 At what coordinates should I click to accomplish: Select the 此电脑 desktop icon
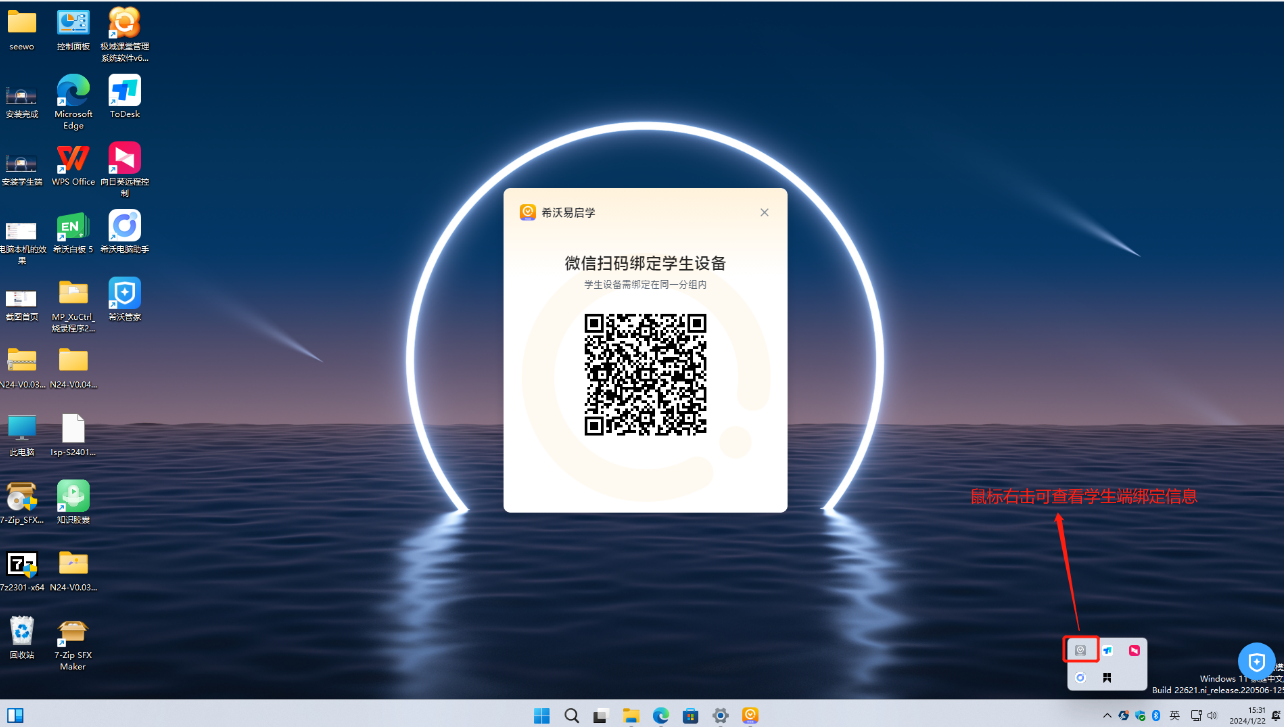coord(21,435)
